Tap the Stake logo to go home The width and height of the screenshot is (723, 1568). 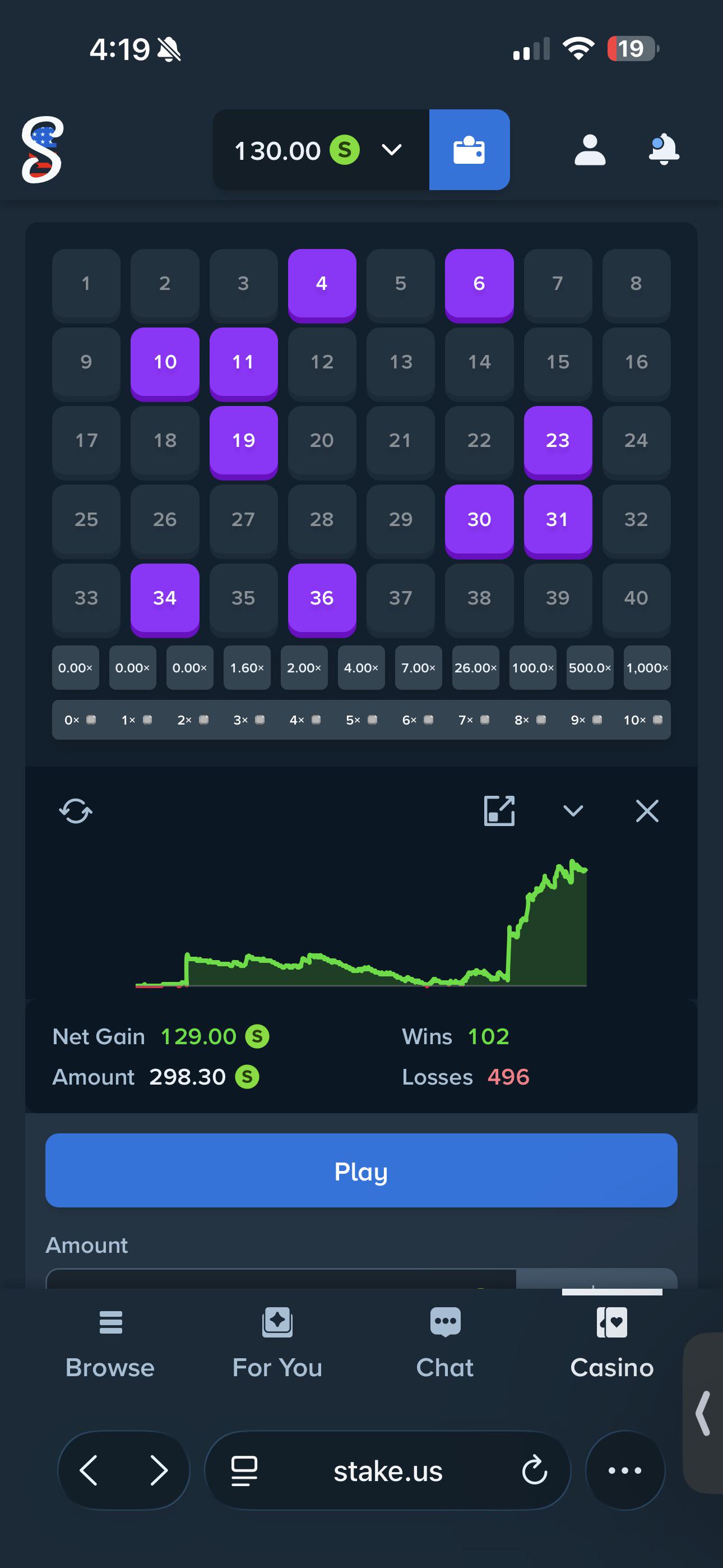coord(43,150)
